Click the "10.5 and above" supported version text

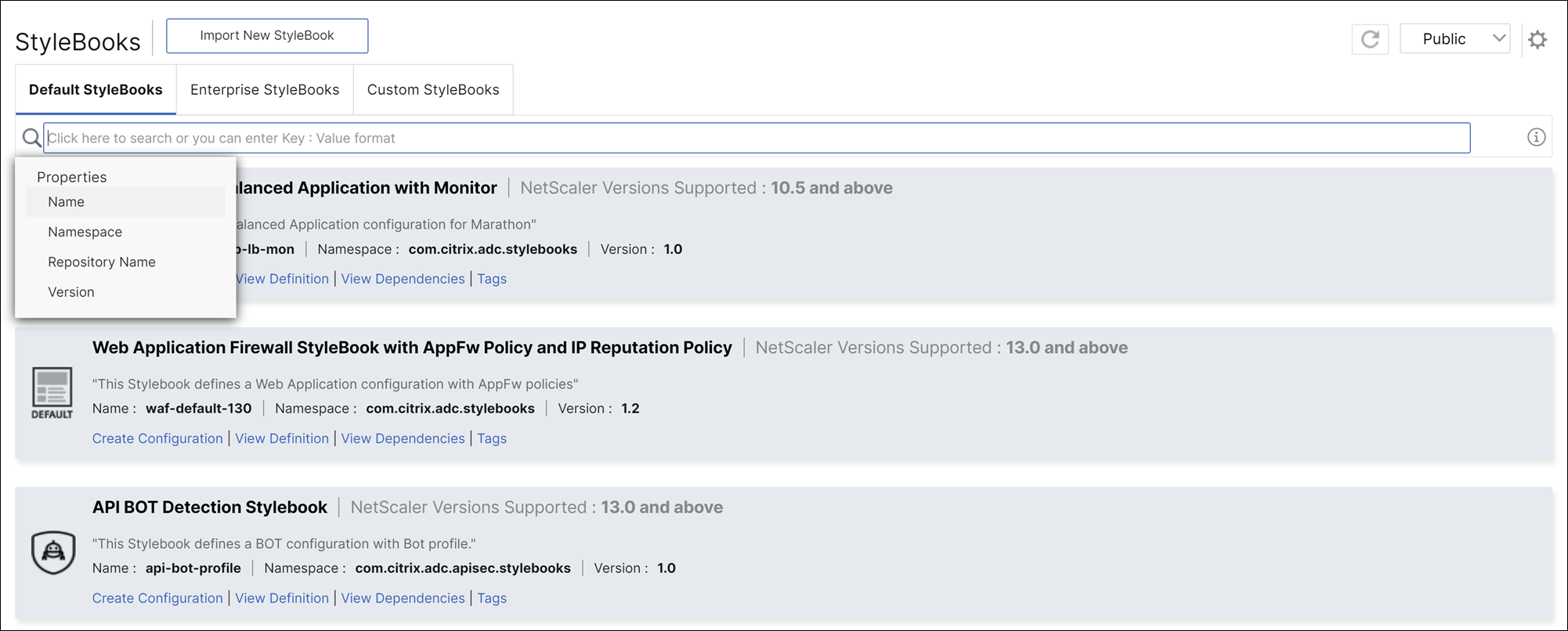click(x=832, y=188)
